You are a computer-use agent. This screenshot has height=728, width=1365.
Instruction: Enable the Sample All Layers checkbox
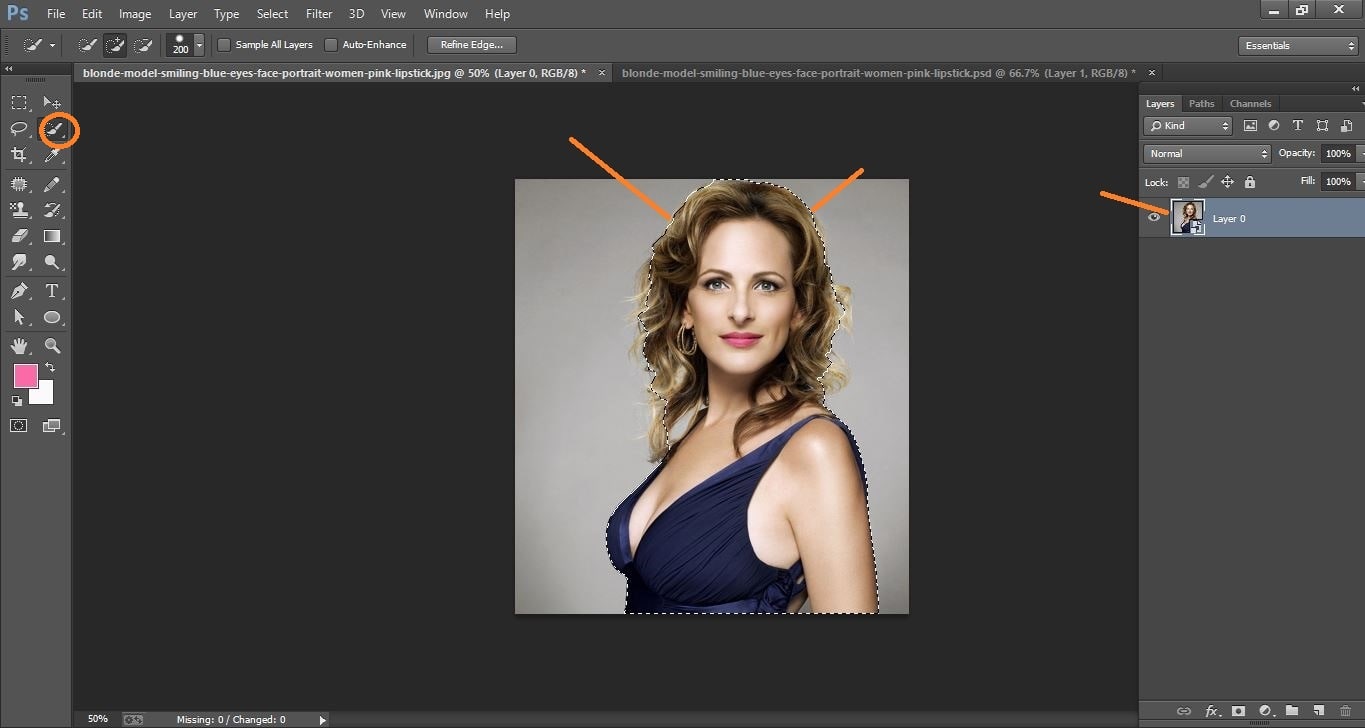[x=224, y=44]
